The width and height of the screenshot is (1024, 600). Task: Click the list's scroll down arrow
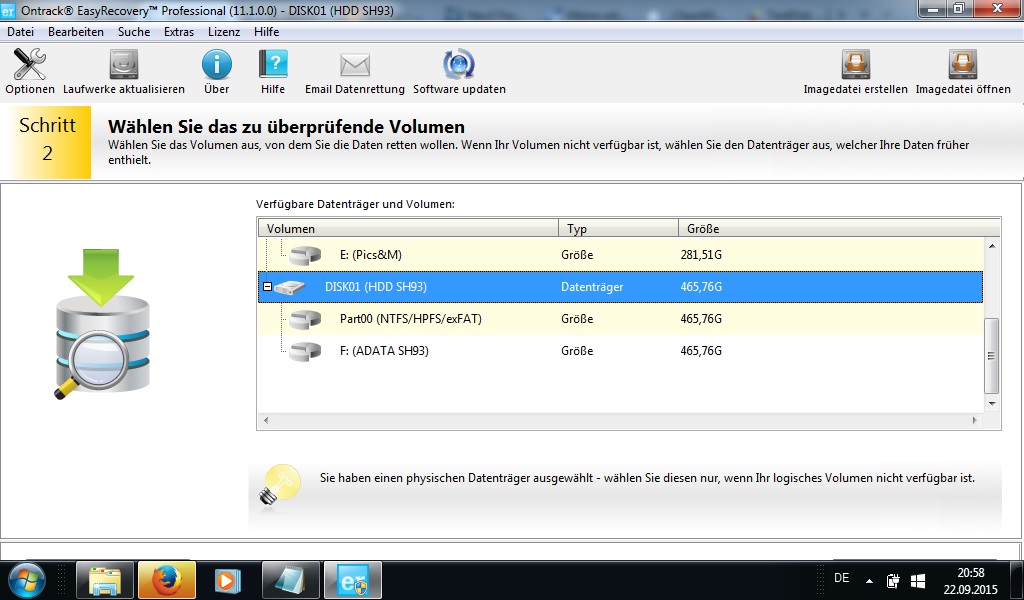992,403
